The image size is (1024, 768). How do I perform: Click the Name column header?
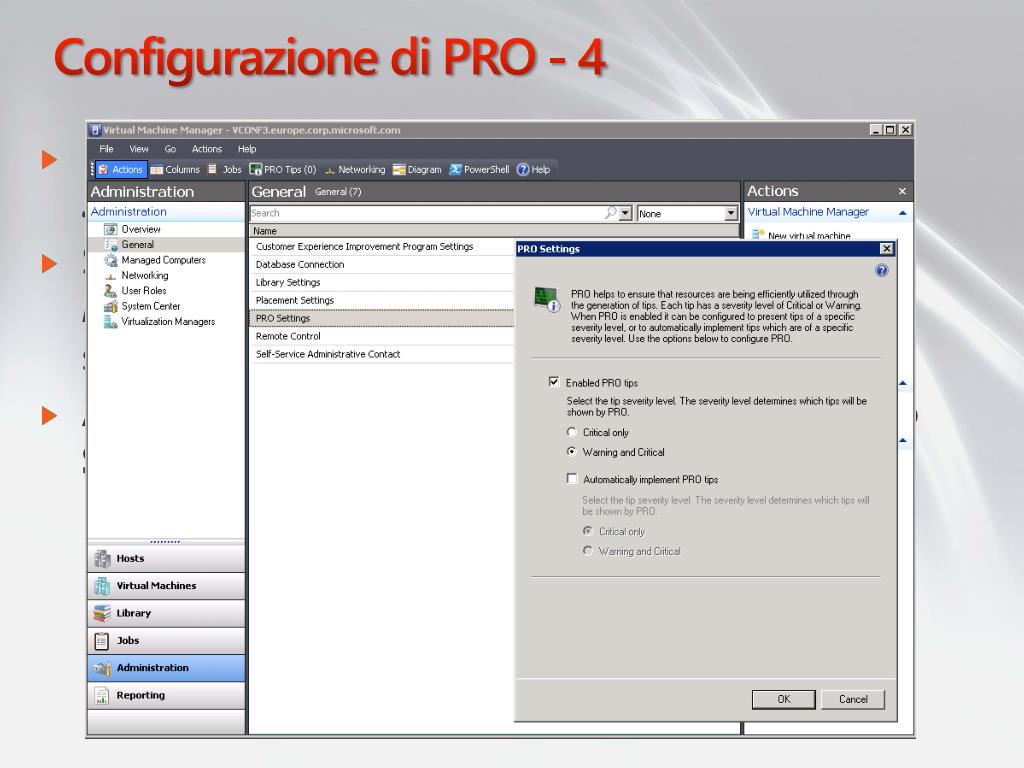pyautogui.click(x=494, y=231)
